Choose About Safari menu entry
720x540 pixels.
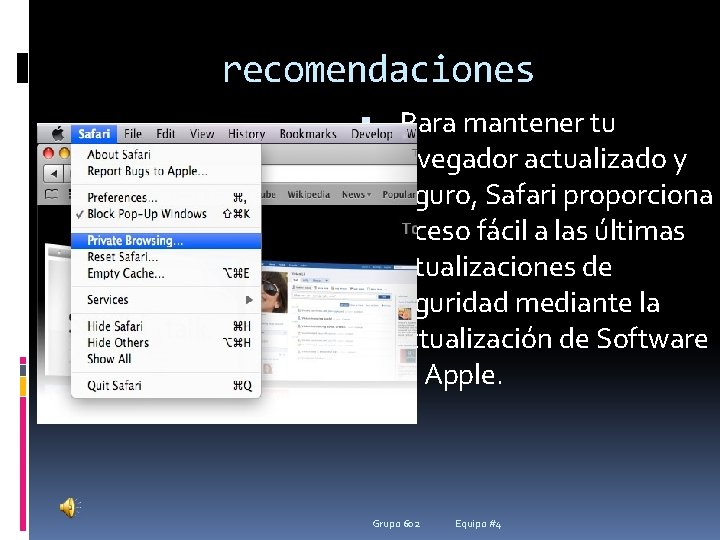[166, 154]
